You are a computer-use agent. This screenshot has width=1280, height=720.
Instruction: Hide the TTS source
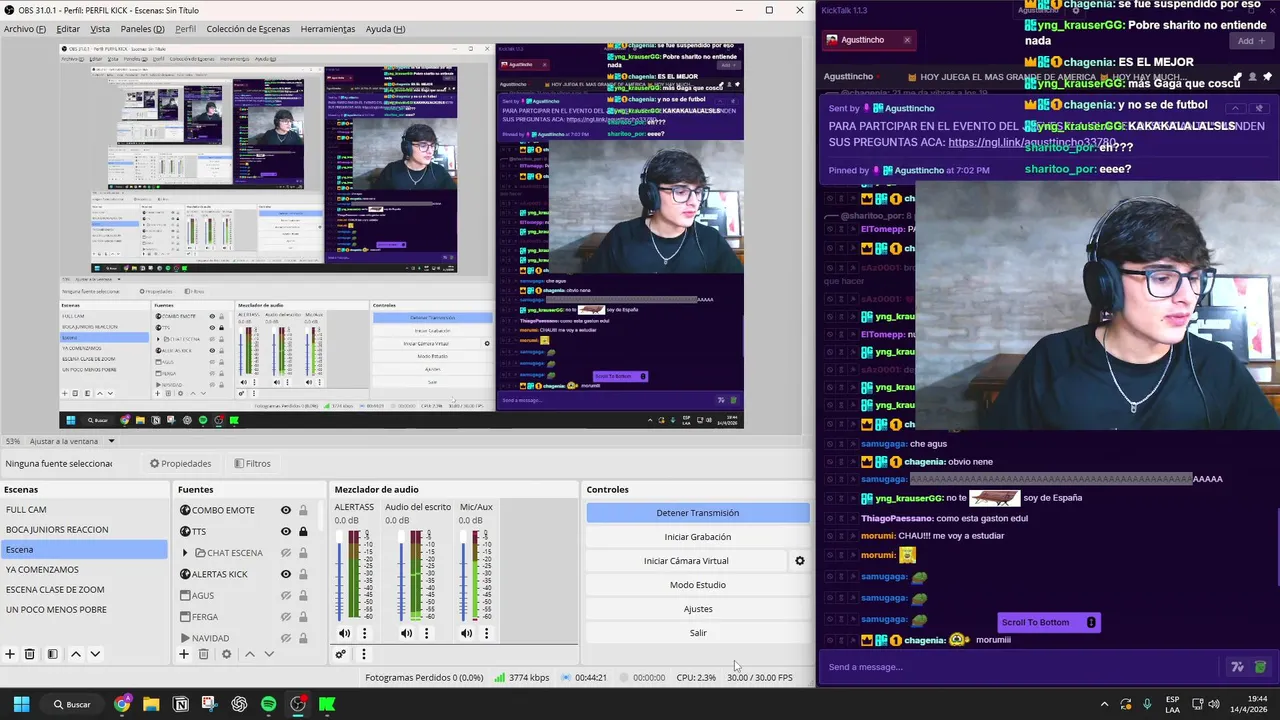[286, 531]
